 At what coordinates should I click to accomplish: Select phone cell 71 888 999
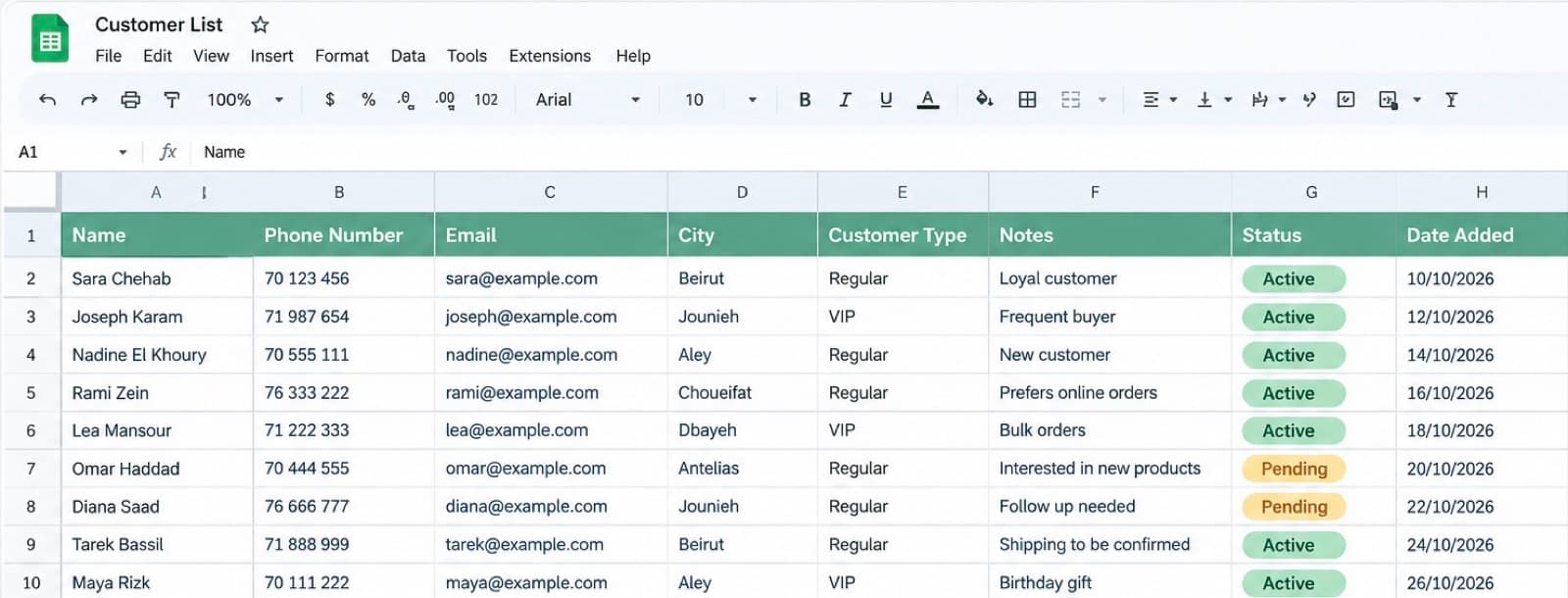[x=344, y=544]
